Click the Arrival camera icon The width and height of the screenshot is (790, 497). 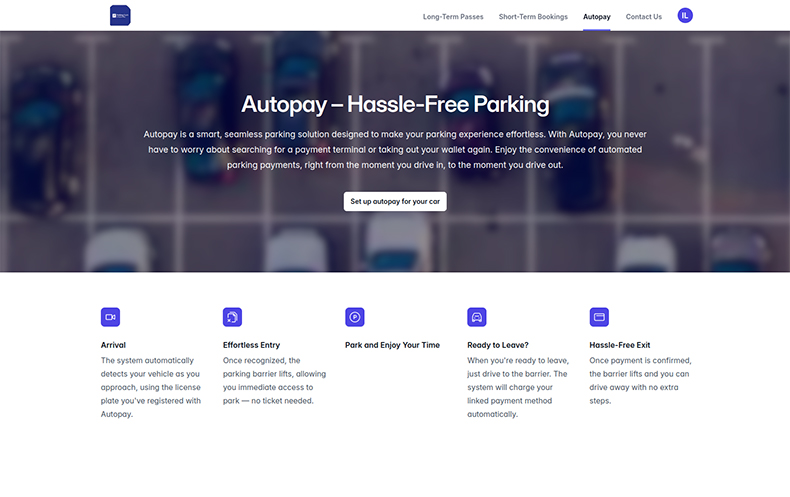pos(110,317)
